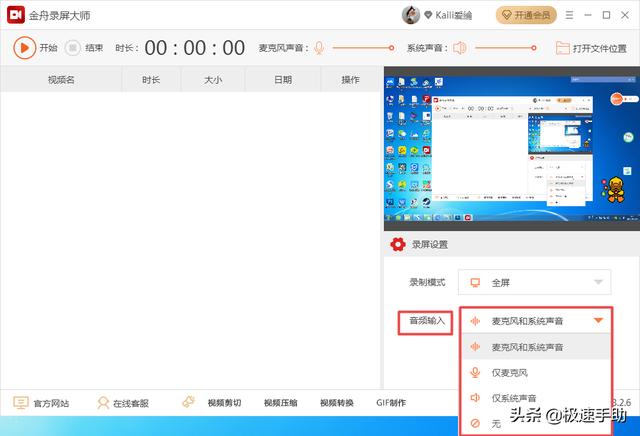Screen dimensions: 640x436
Task: Click the orange Start recording play button
Action: [24, 48]
